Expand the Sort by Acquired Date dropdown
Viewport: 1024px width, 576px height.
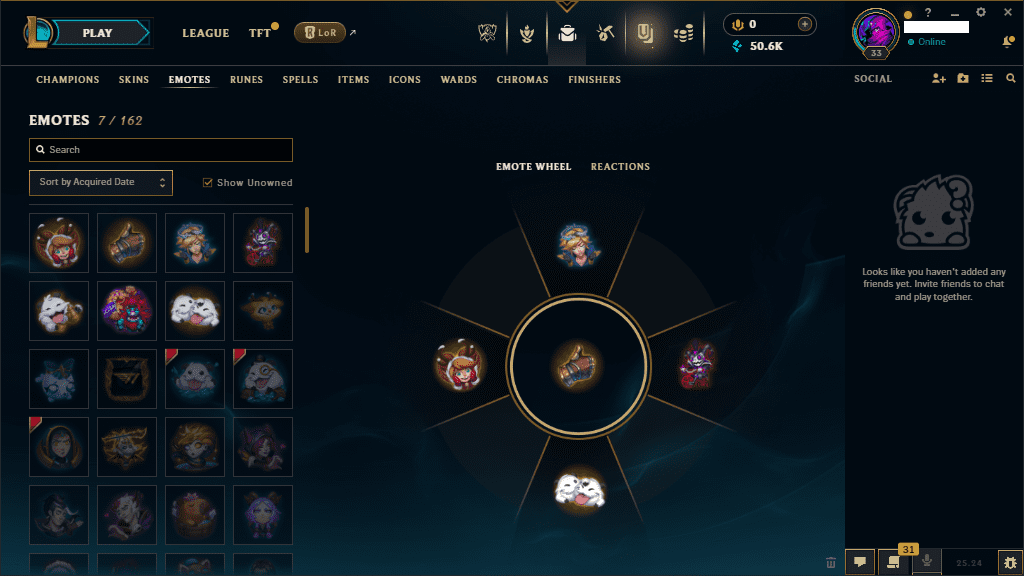tap(101, 183)
